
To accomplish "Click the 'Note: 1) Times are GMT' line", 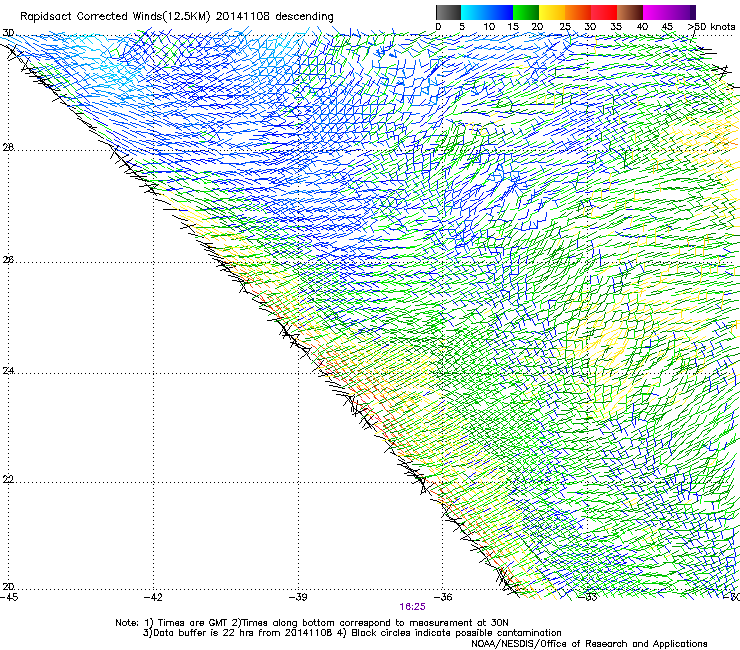I will pyautogui.click(x=312, y=623).
